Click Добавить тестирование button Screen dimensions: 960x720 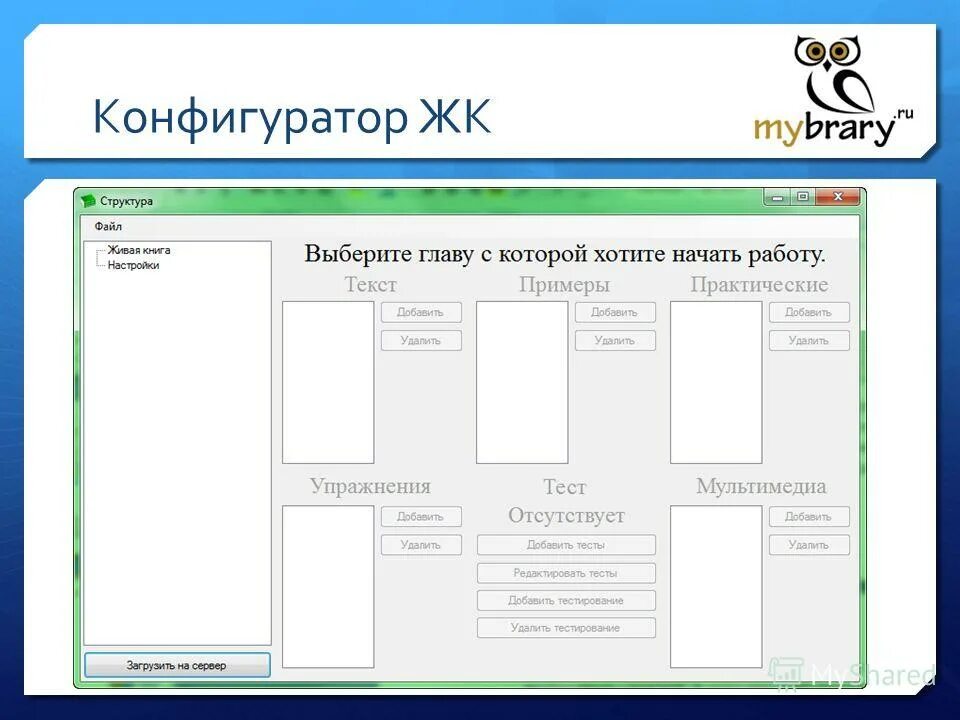click(x=566, y=600)
